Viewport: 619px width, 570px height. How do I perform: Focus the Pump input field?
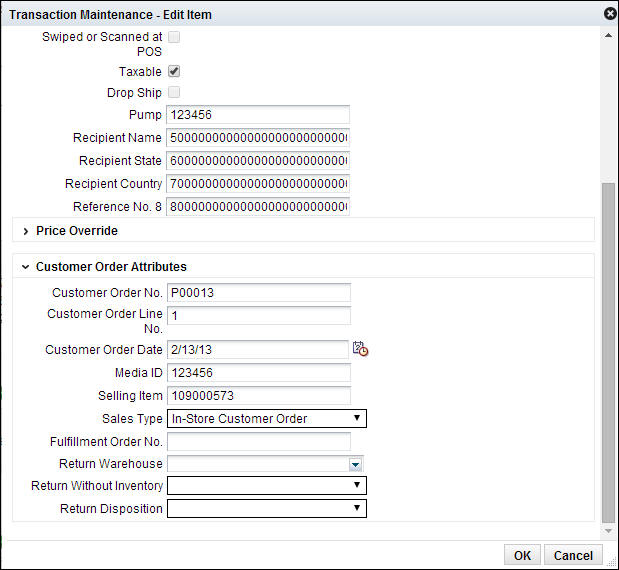[x=258, y=115]
